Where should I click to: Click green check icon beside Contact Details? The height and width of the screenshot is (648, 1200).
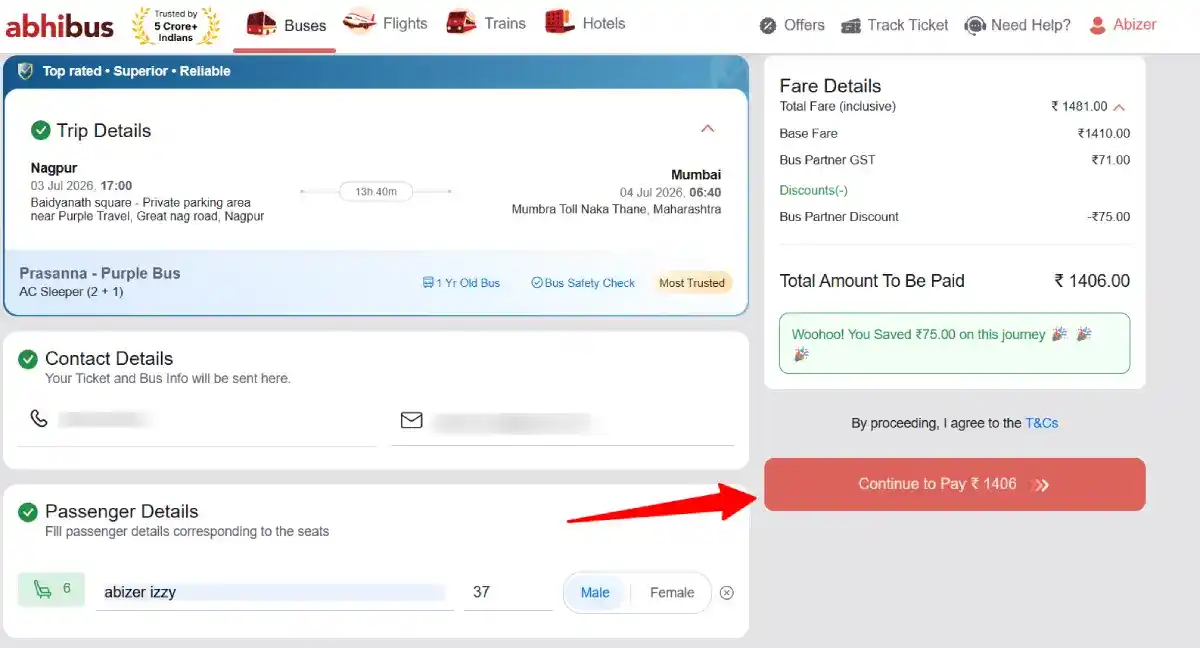pyautogui.click(x=28, y=359)
